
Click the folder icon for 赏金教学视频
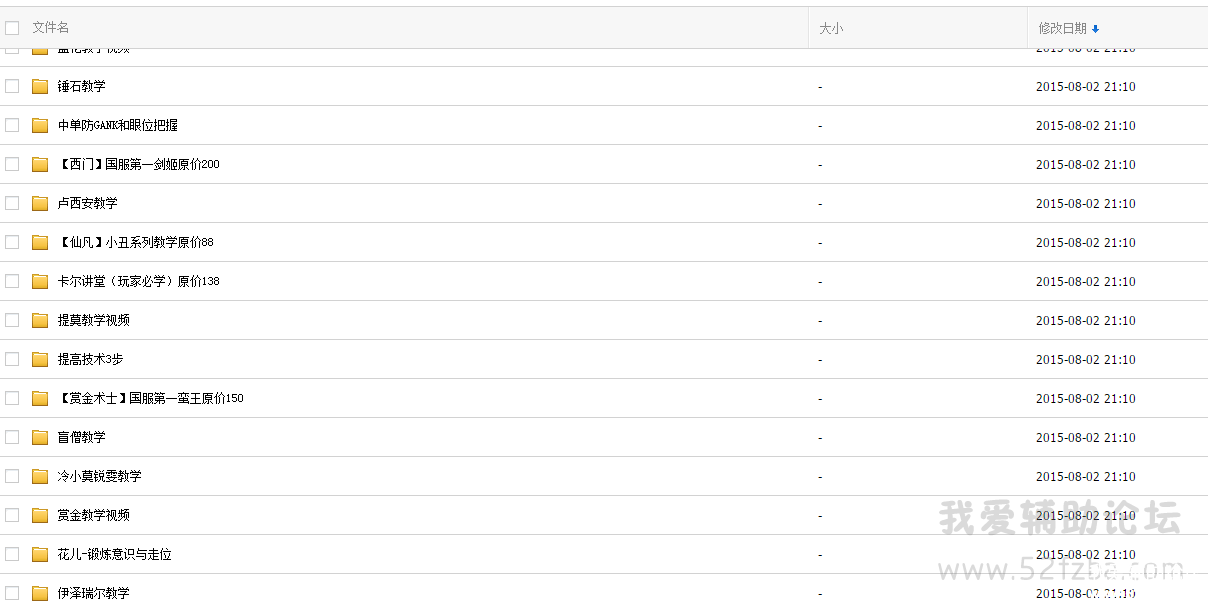coord(40,515)
